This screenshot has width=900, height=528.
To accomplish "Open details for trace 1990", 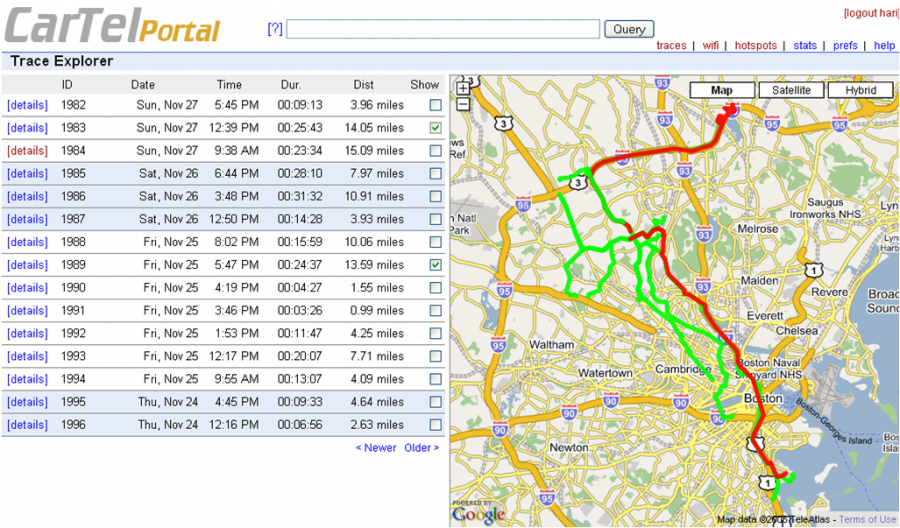I will click(x=28, y=288).
